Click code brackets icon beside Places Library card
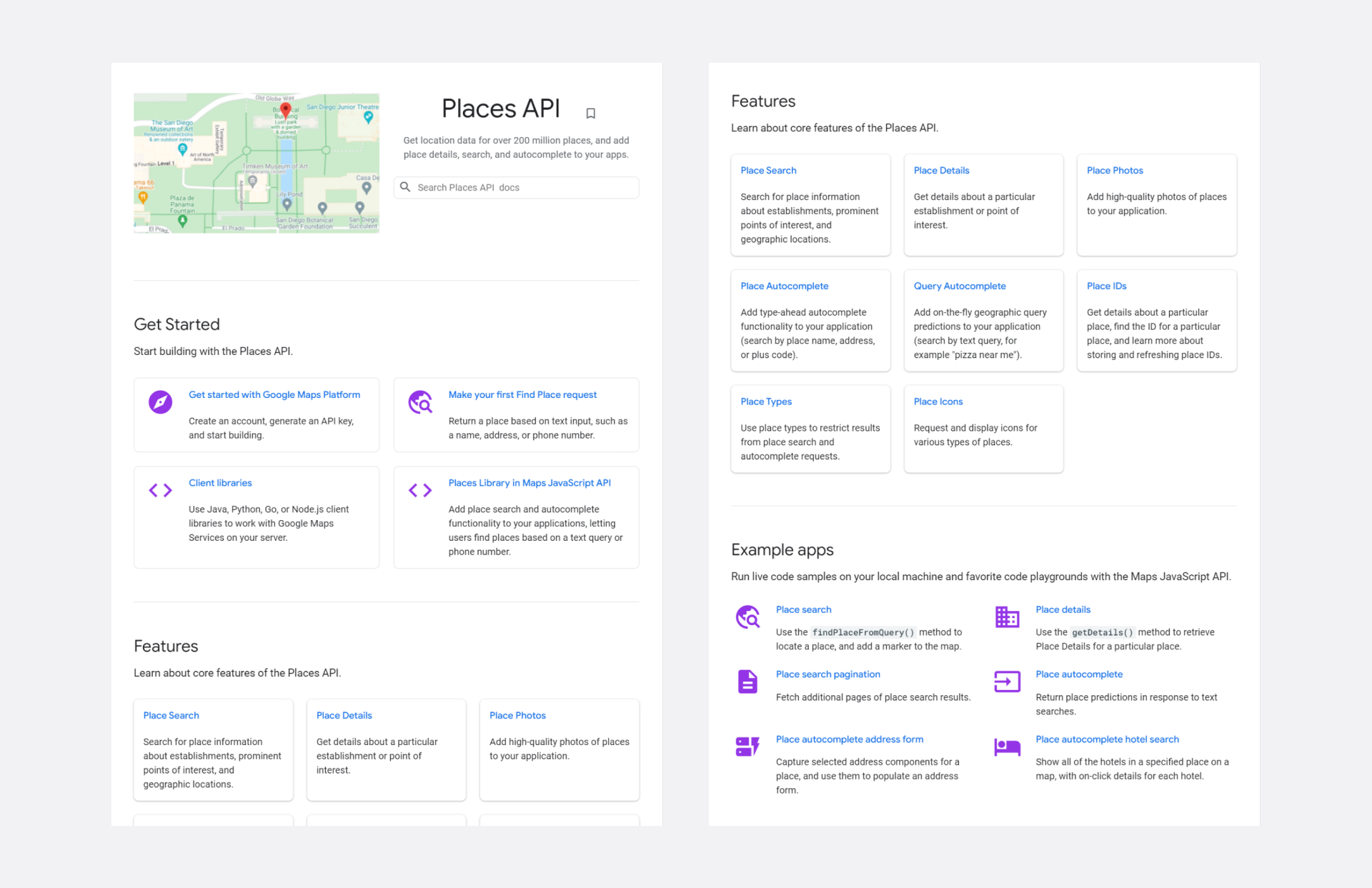Screen dimensions: 1372x888 coord(420,490)
